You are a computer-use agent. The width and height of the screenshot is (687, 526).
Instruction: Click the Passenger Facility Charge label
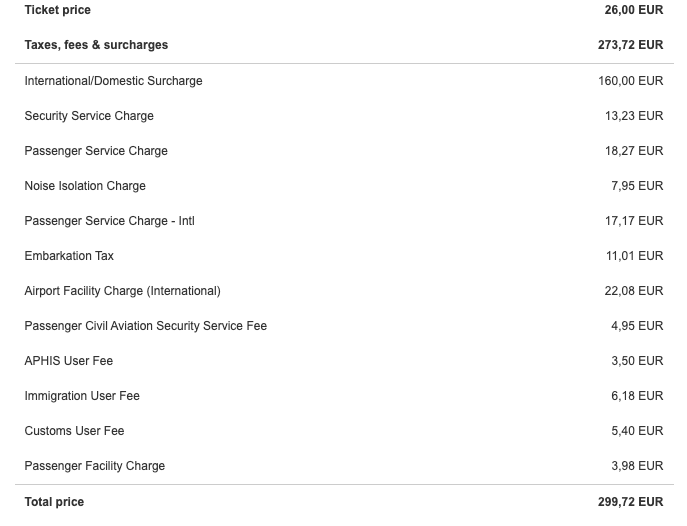[x=95, y=466]
